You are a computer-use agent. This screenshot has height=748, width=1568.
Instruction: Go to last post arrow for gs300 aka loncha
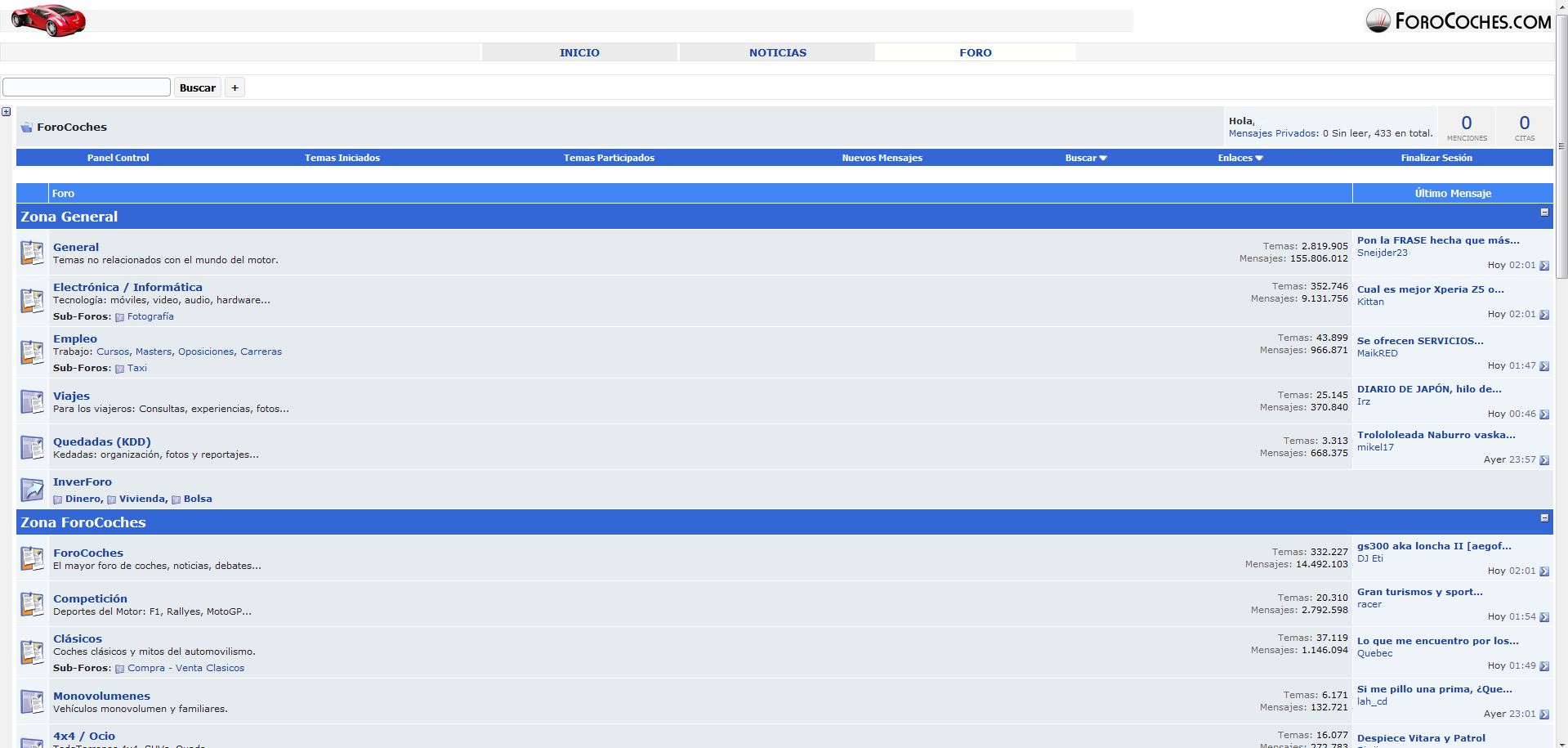click(x=1544, y=571)
